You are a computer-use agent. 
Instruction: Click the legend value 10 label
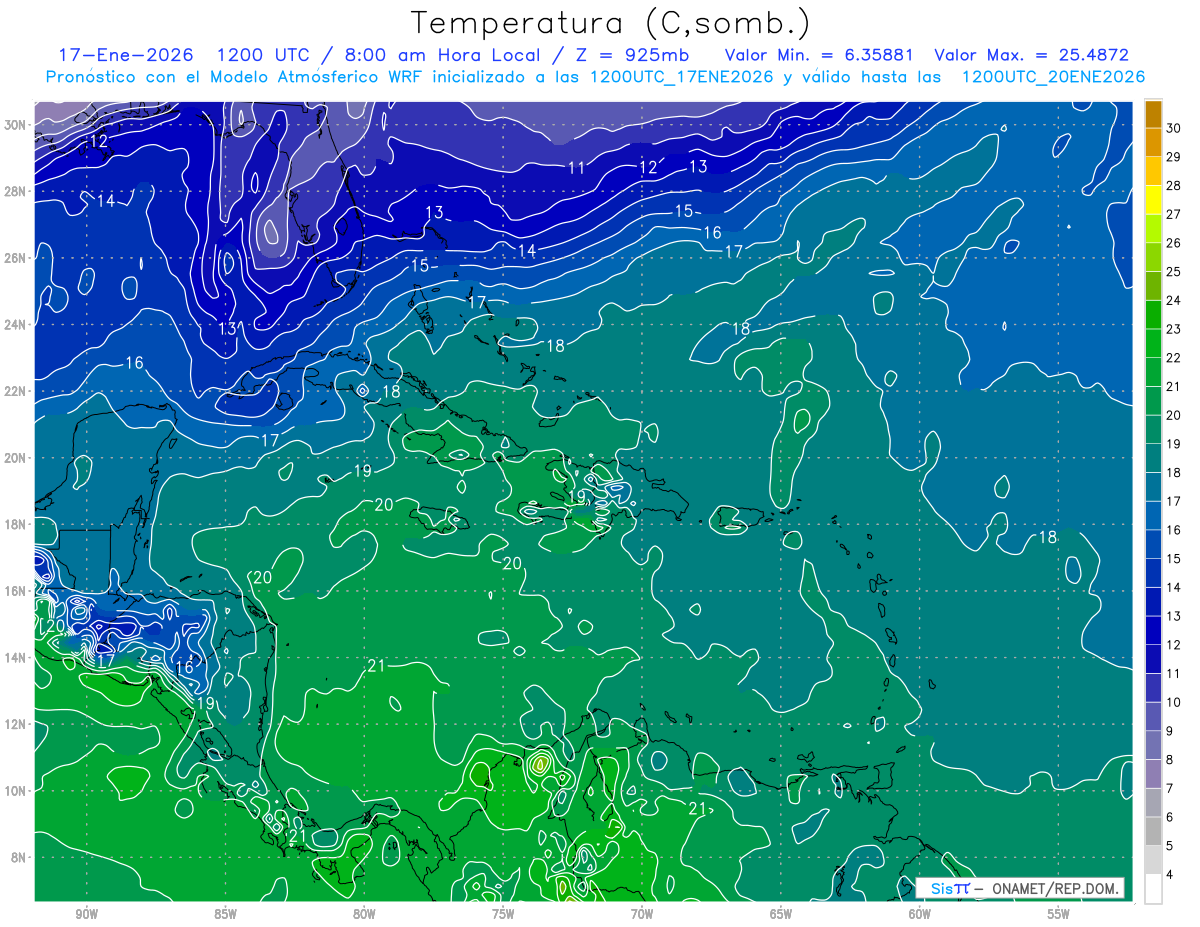tap(1174, 702)
